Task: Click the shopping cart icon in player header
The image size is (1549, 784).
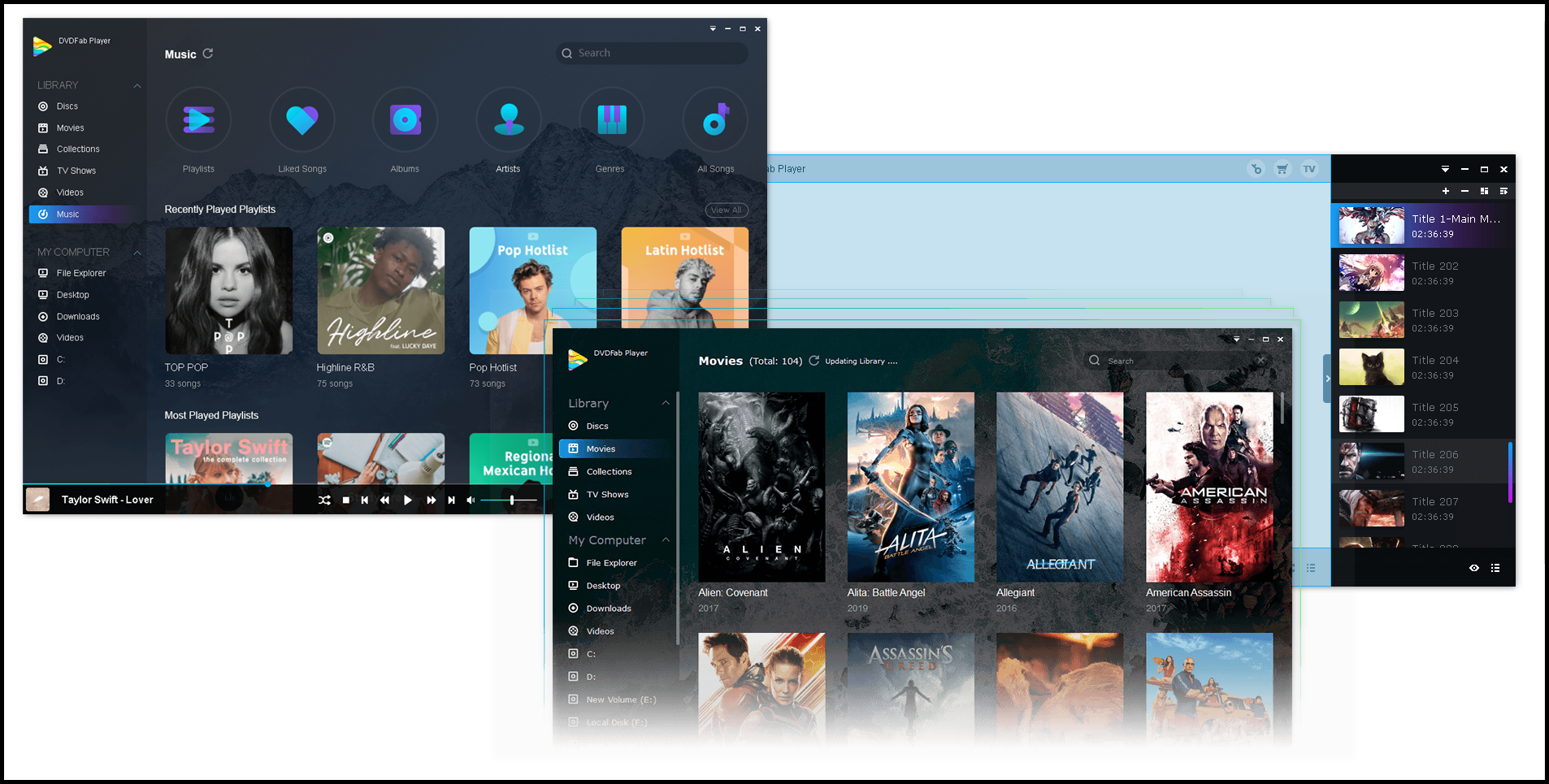Action: pyautogui.click(x=1282, y=169)
